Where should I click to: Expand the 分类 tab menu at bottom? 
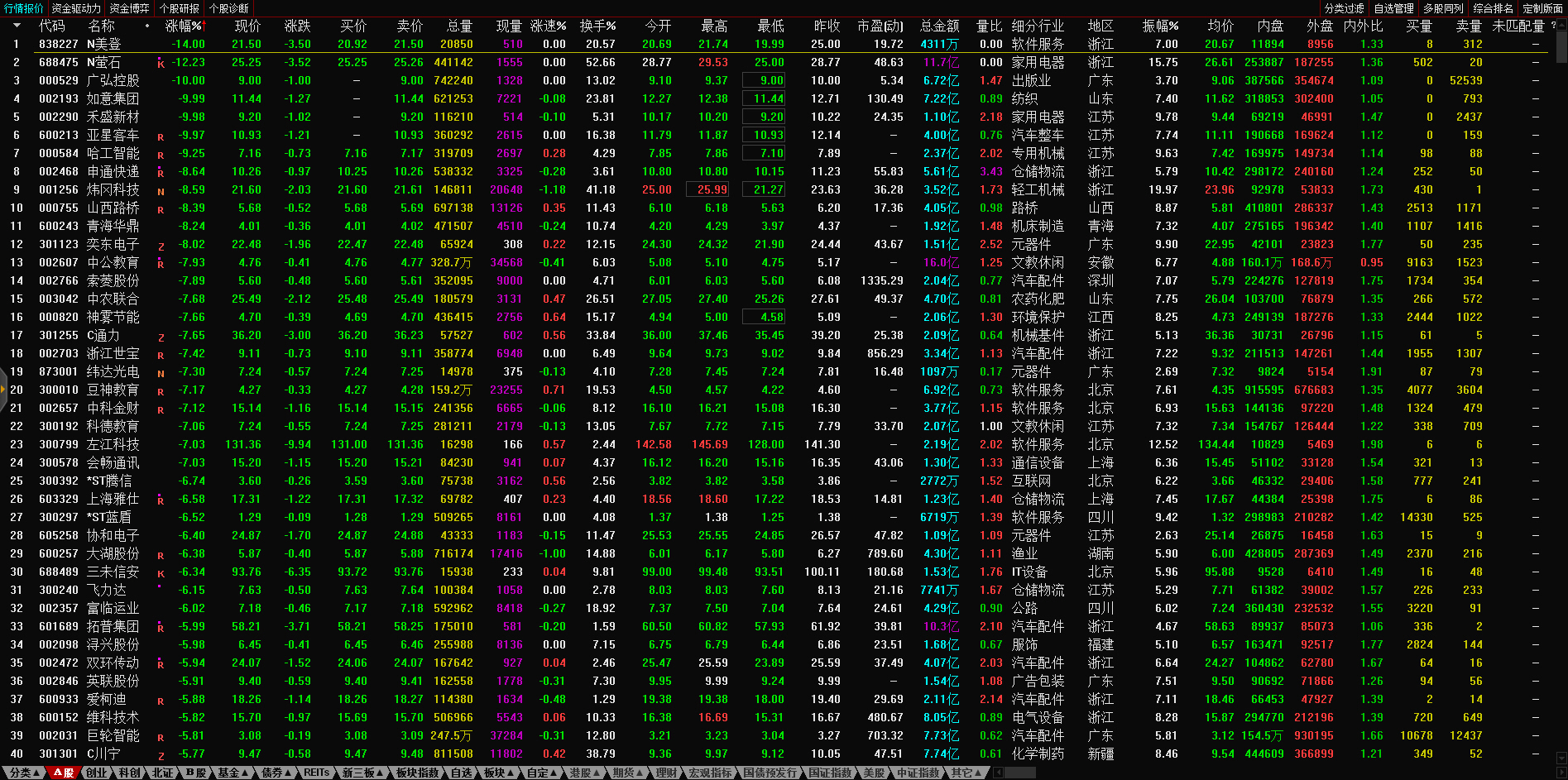point(24,773)
